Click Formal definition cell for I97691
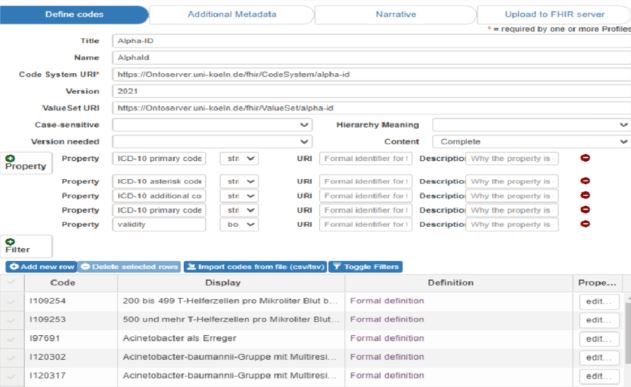Image resolution: width=631 pixels, height=387 pixels. [x=459, y=338]
